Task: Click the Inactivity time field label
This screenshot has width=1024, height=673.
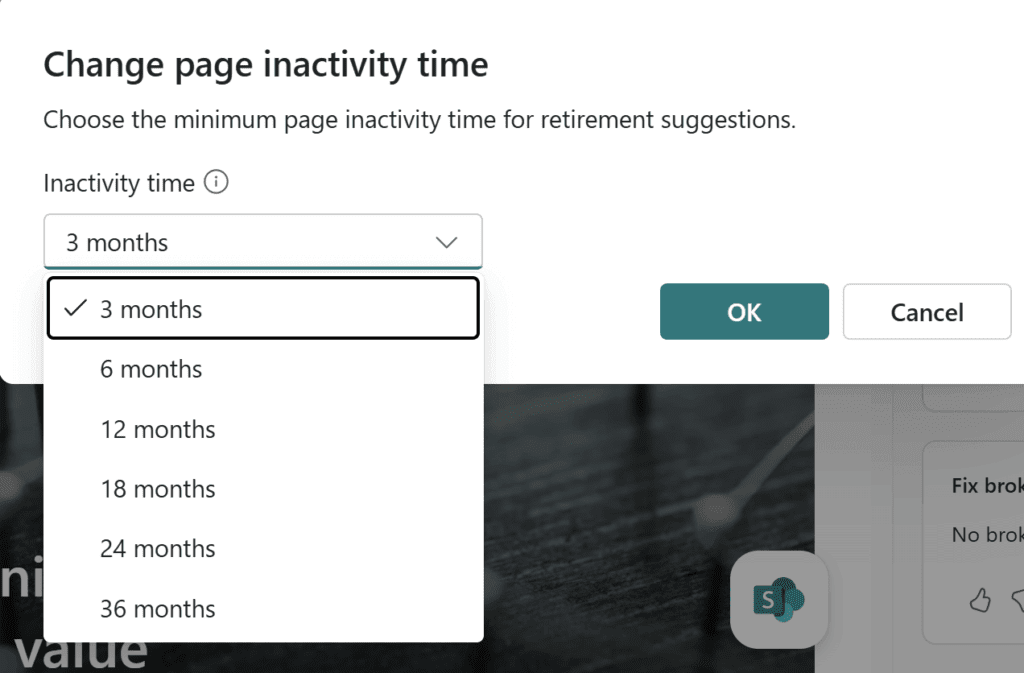Action: pos(119,183)
